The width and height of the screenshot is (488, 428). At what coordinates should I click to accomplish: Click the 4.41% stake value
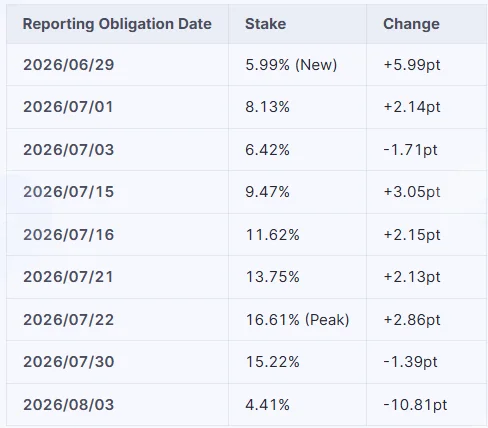click(x=267, y=405)
